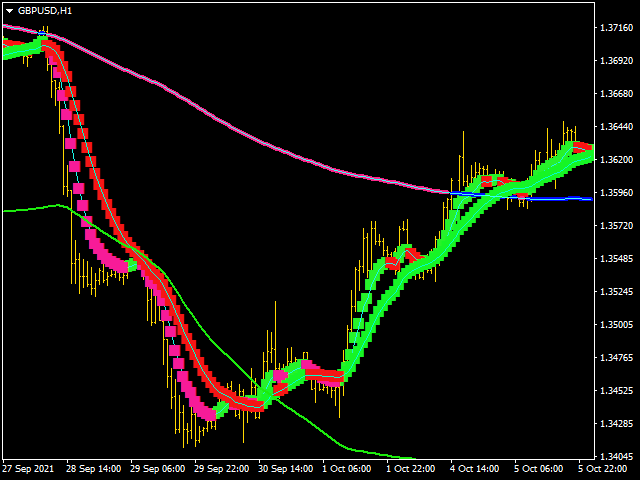Click price label 1.34045 on scale
This screenshot has height=480, width=640.
point(616,457)
